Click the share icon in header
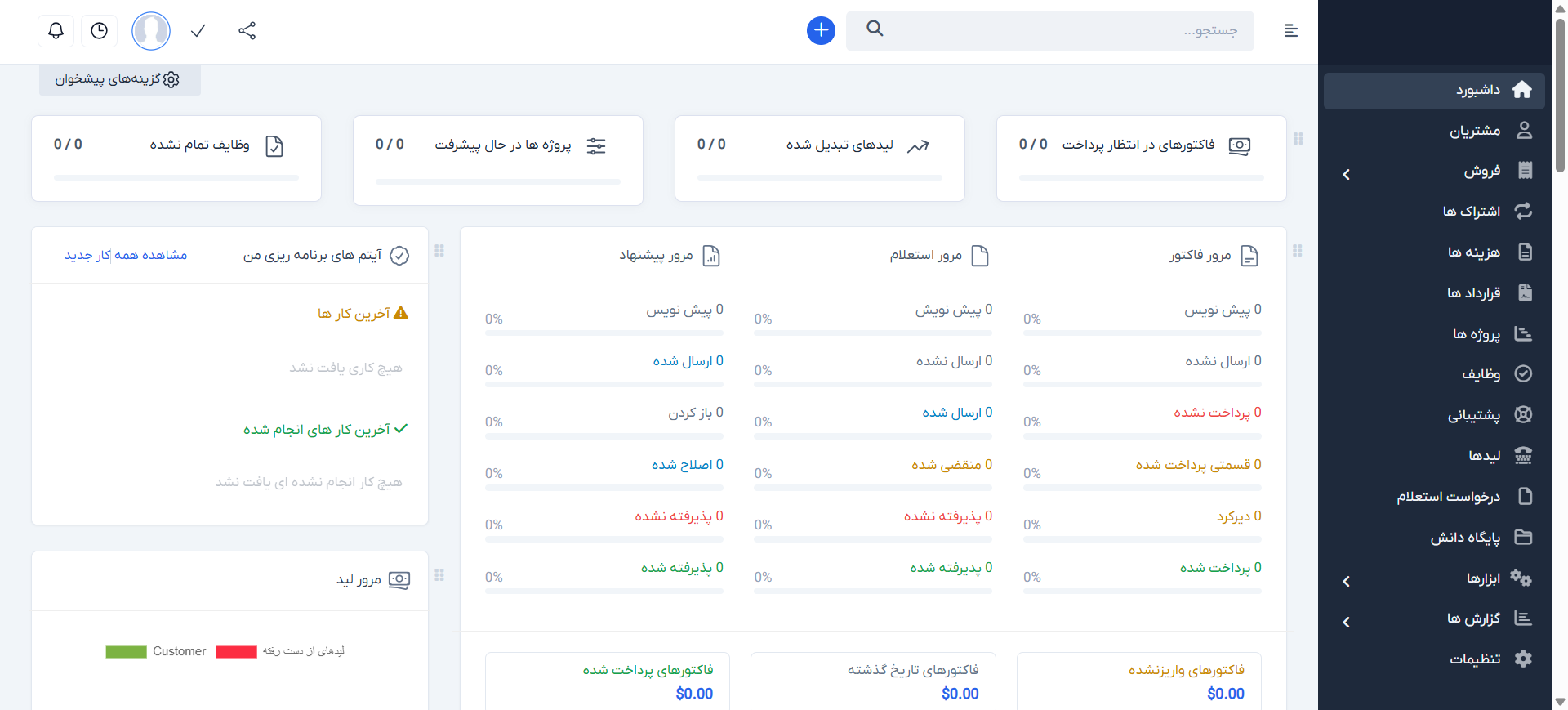The image size is (1568, 710). coord(247,31)
